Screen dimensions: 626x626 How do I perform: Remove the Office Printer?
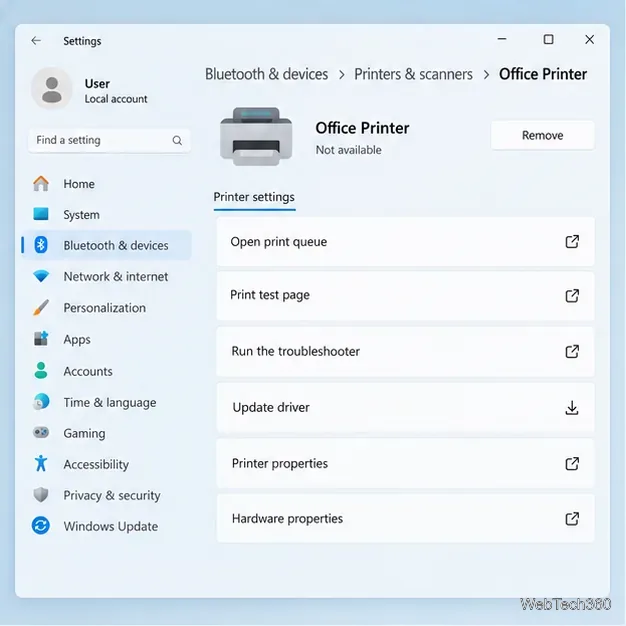(x=542, y=135)
